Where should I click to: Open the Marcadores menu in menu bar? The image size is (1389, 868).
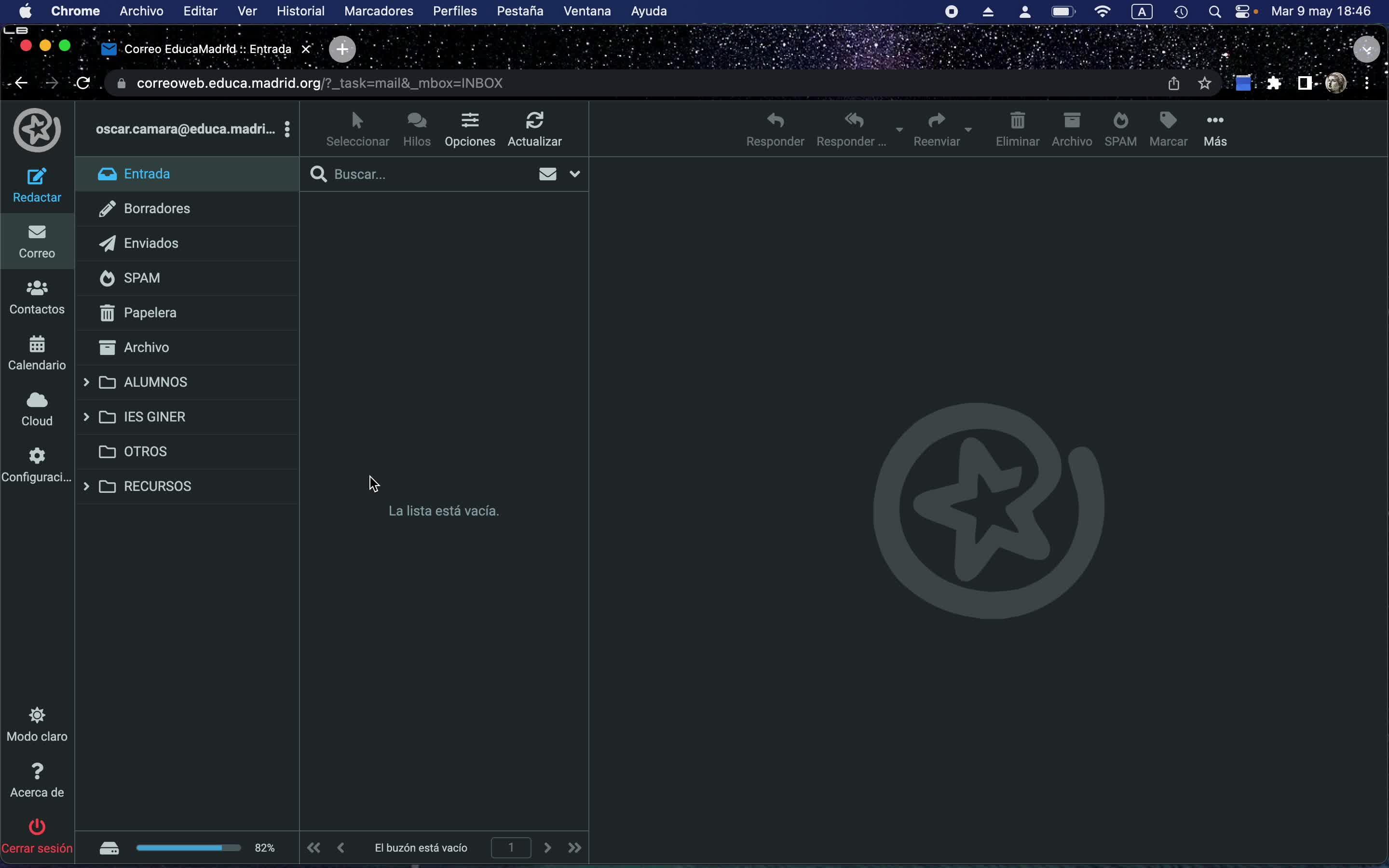tap(378, 12)
